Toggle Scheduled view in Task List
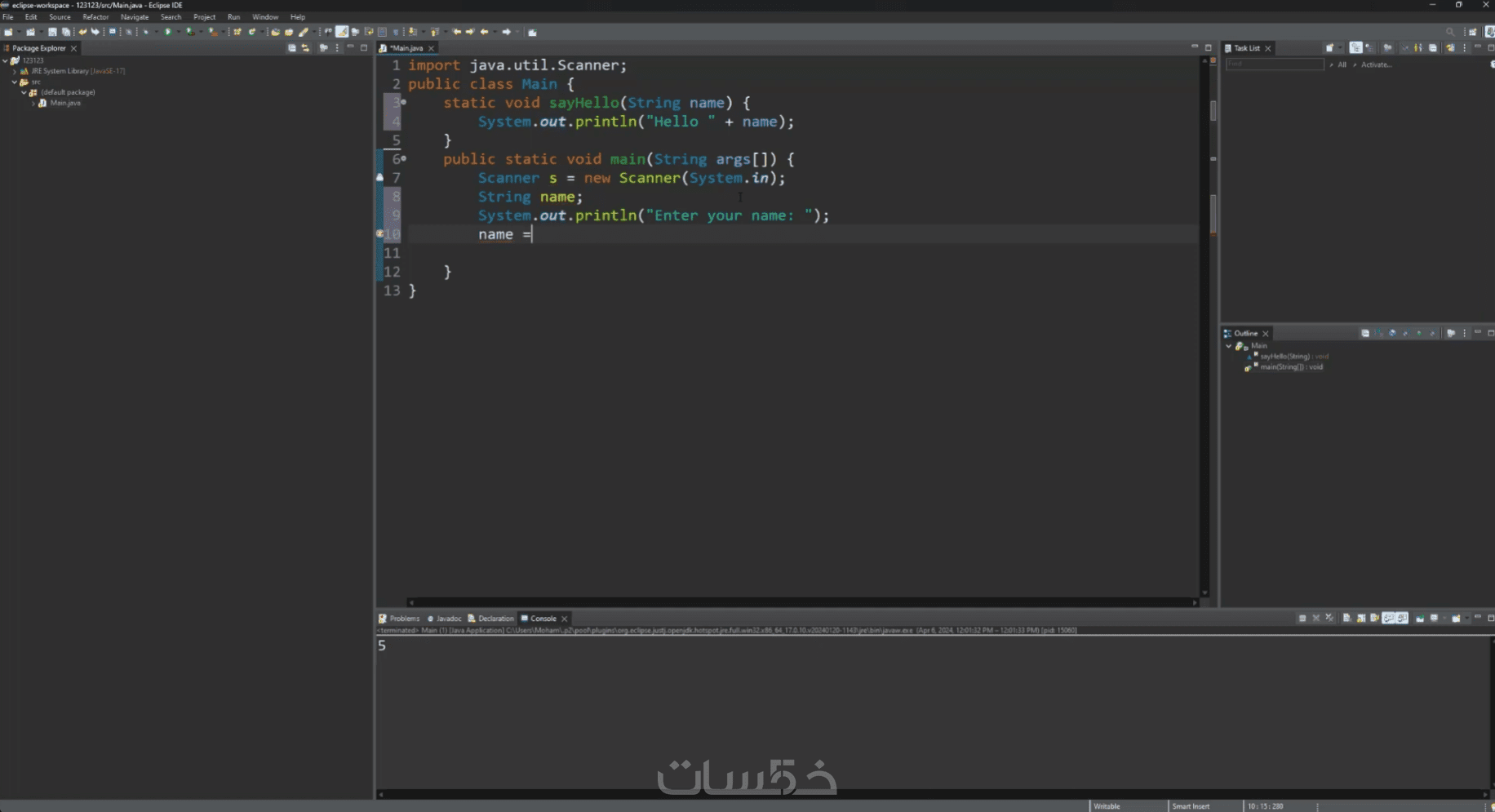 tap(1369, 48)
